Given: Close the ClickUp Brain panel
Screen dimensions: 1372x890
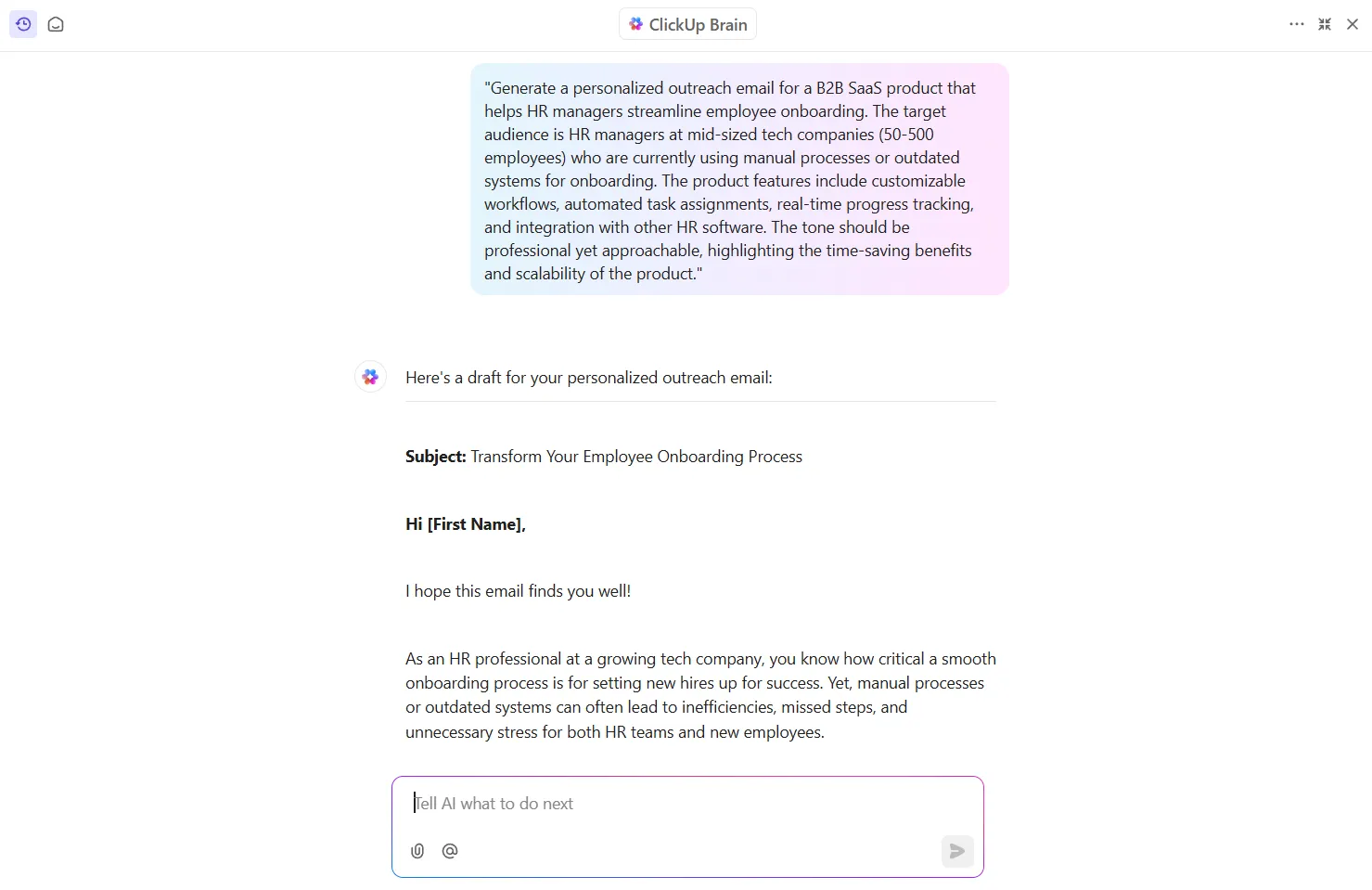Looking at the screenshot, I should point(1353,24).
